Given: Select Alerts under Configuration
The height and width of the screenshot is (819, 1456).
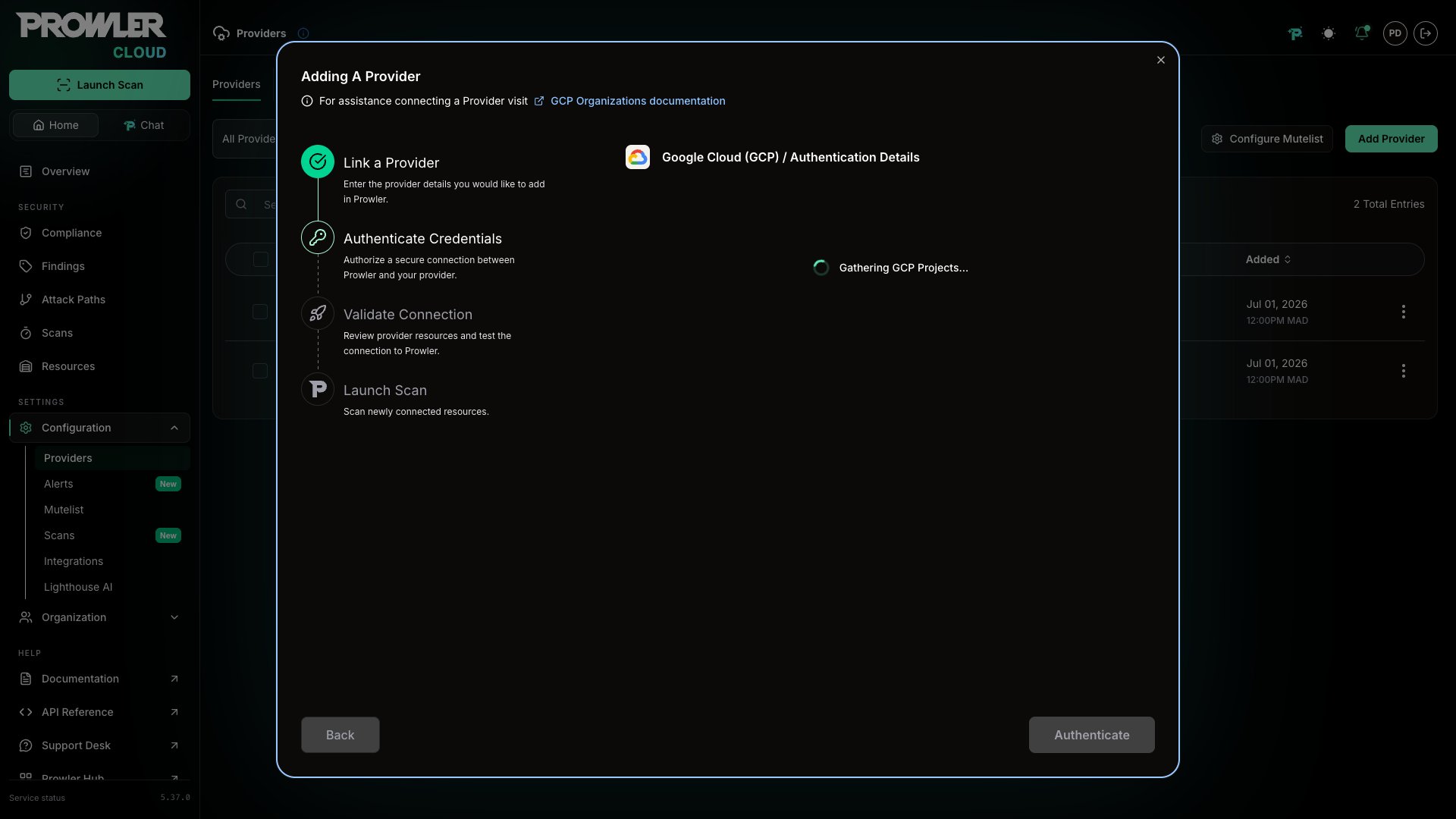Looking at the screenshot, I should pos(112,484).
